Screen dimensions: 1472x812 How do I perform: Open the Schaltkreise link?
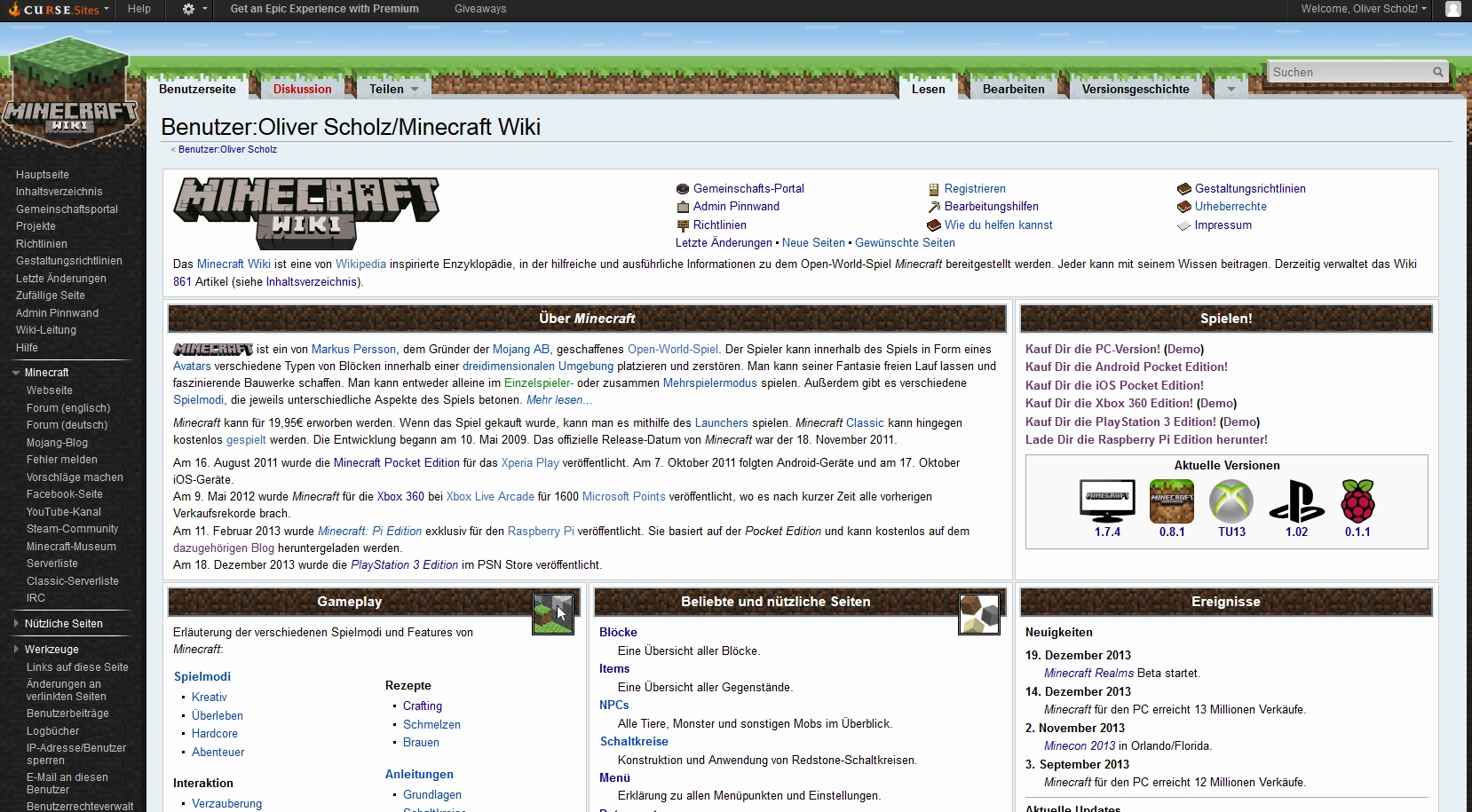pyautogui.click(x=634, y=742)
